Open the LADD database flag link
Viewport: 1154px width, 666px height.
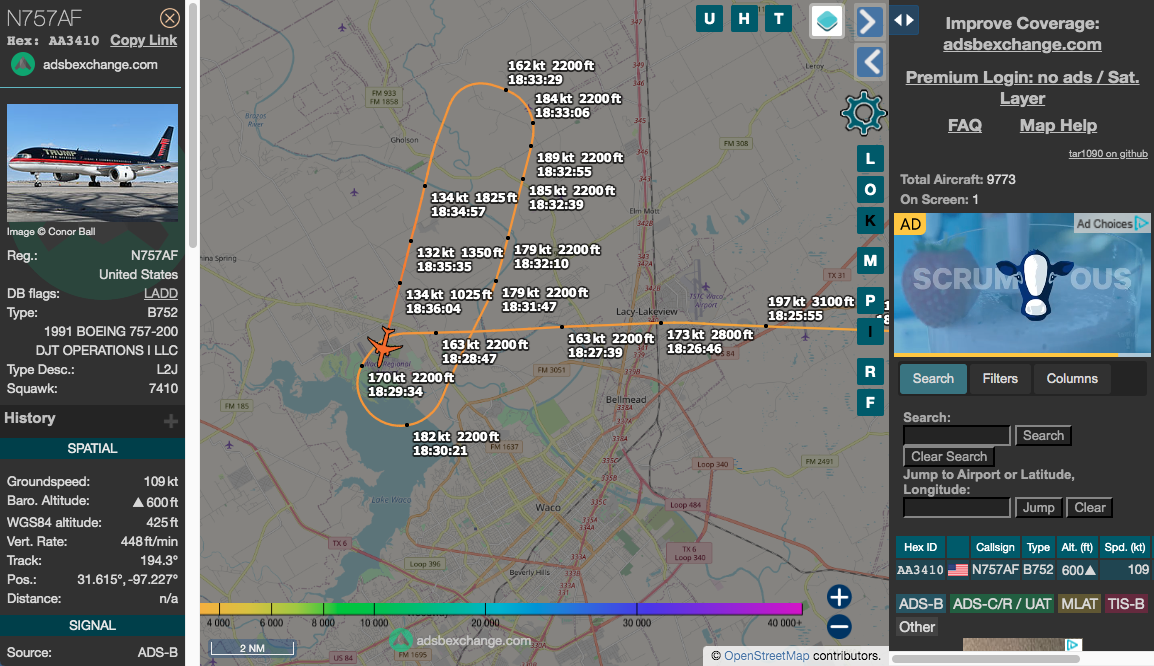tap(160, 294)
